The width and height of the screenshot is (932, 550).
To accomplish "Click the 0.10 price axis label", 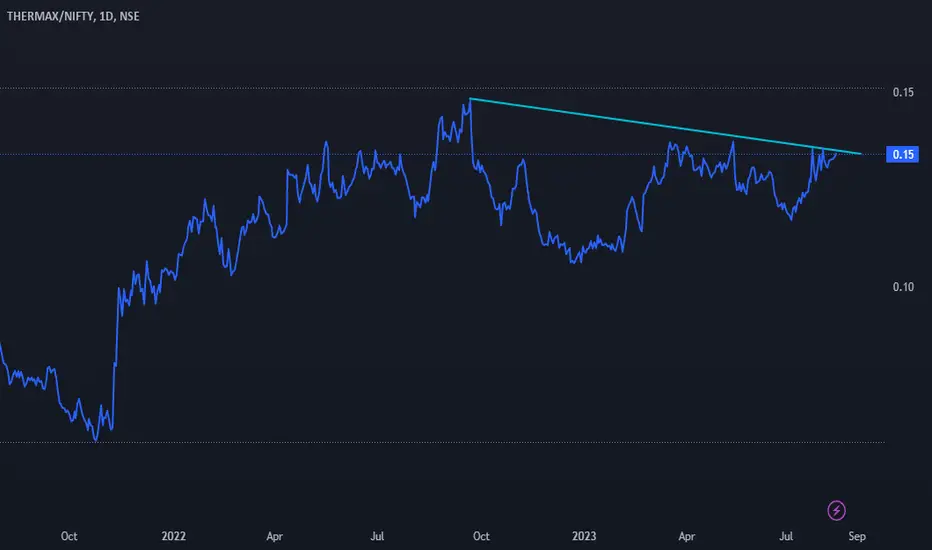I will click(x=903, y=287).
